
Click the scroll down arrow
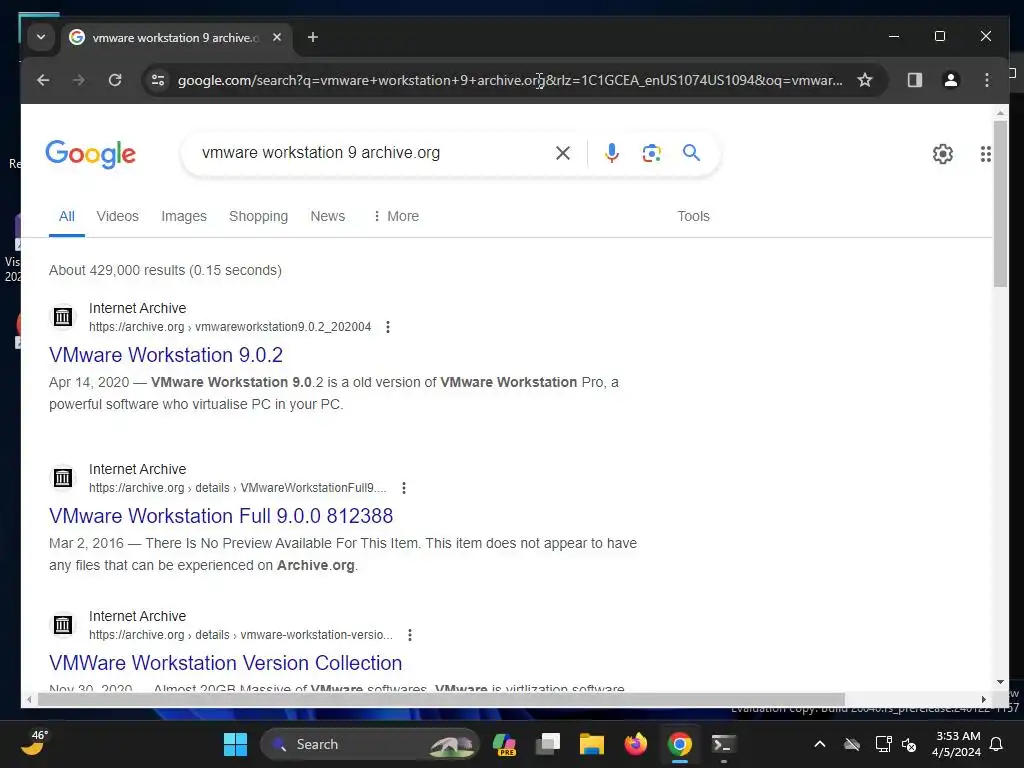[x=1000, y=682]
